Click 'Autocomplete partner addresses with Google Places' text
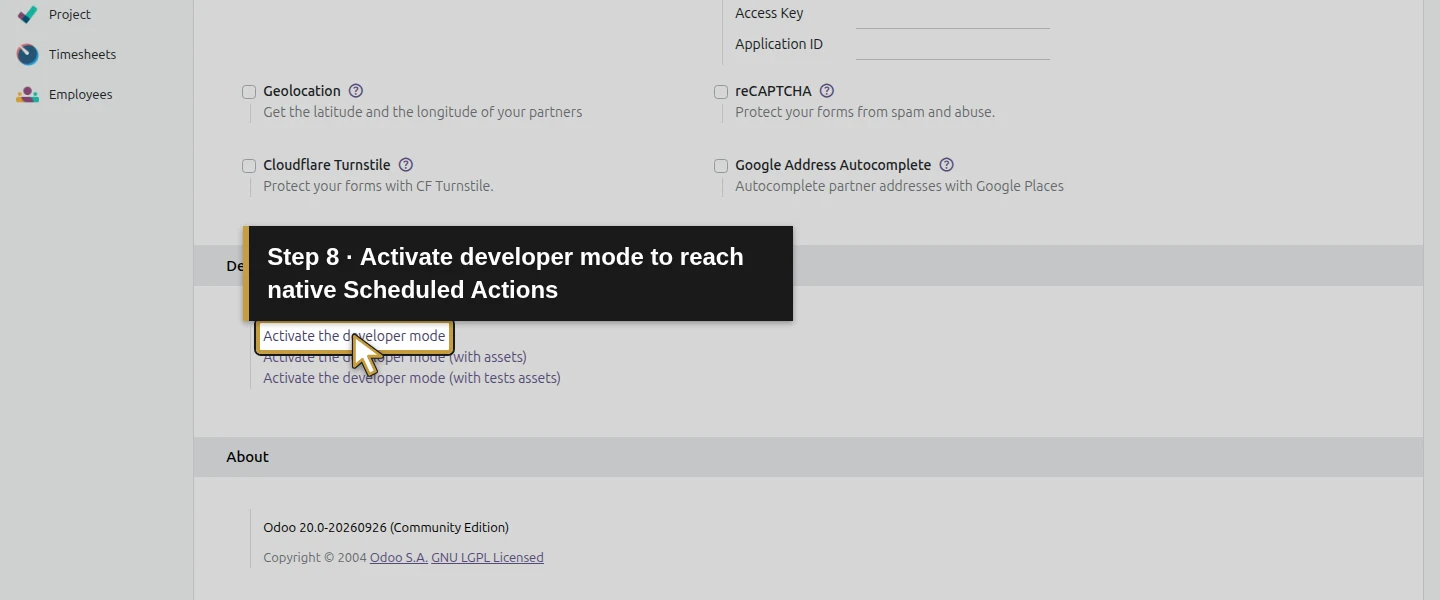The image size is (1440, 600). pyautogui.click(x=899, y=186)
